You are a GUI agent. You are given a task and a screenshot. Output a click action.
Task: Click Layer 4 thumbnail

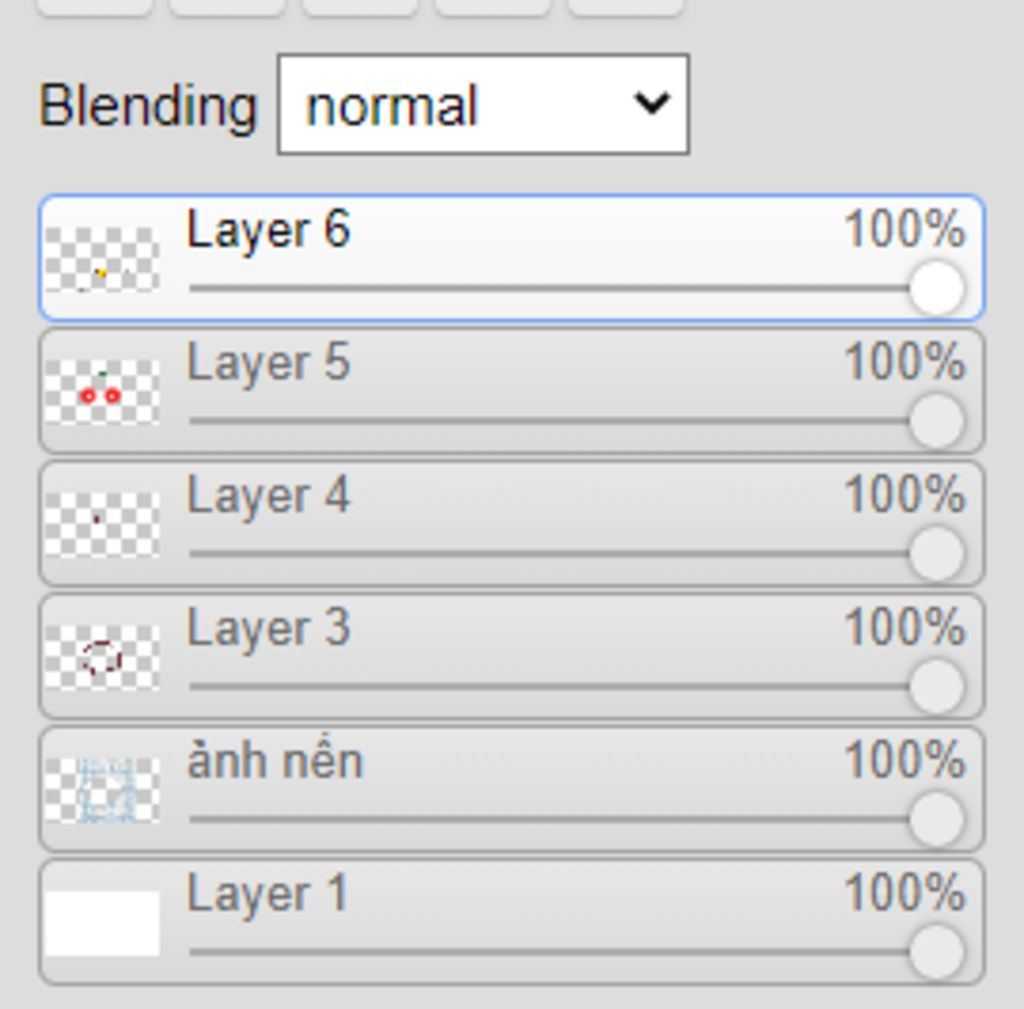tap(102, 525)
